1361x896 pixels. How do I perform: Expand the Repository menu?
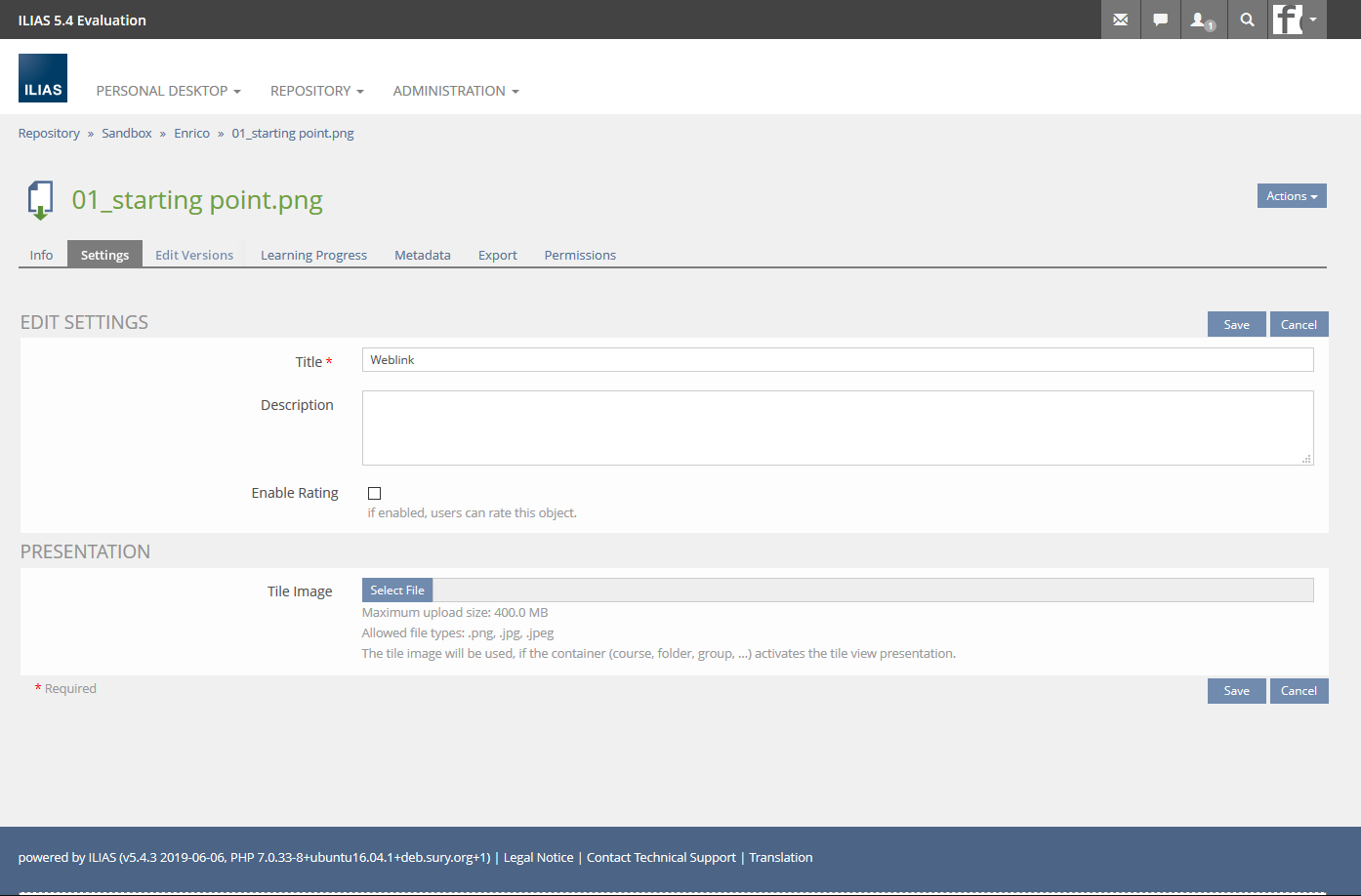coord(316,91)
